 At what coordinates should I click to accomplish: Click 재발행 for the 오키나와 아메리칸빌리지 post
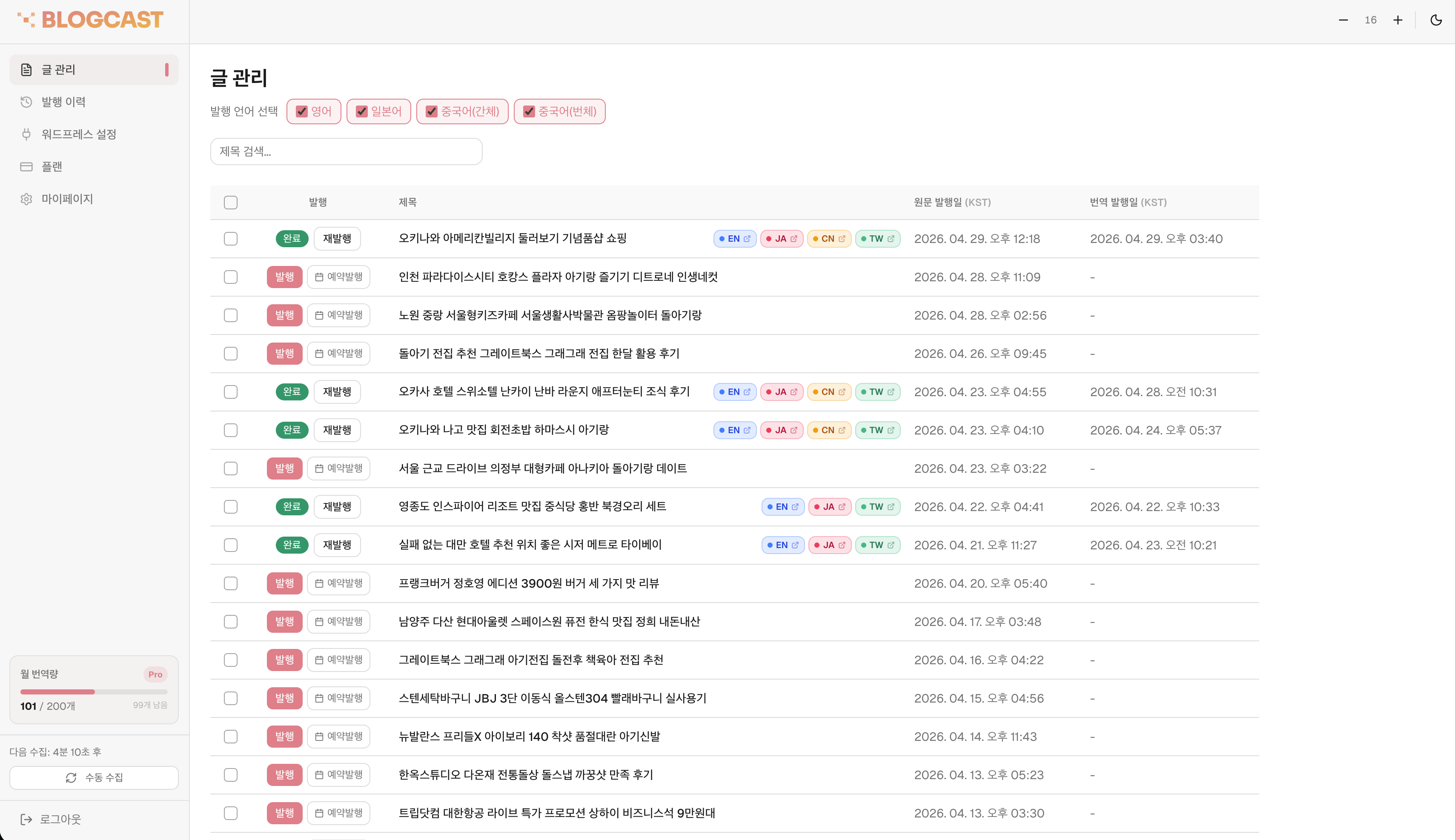(337, 239)
